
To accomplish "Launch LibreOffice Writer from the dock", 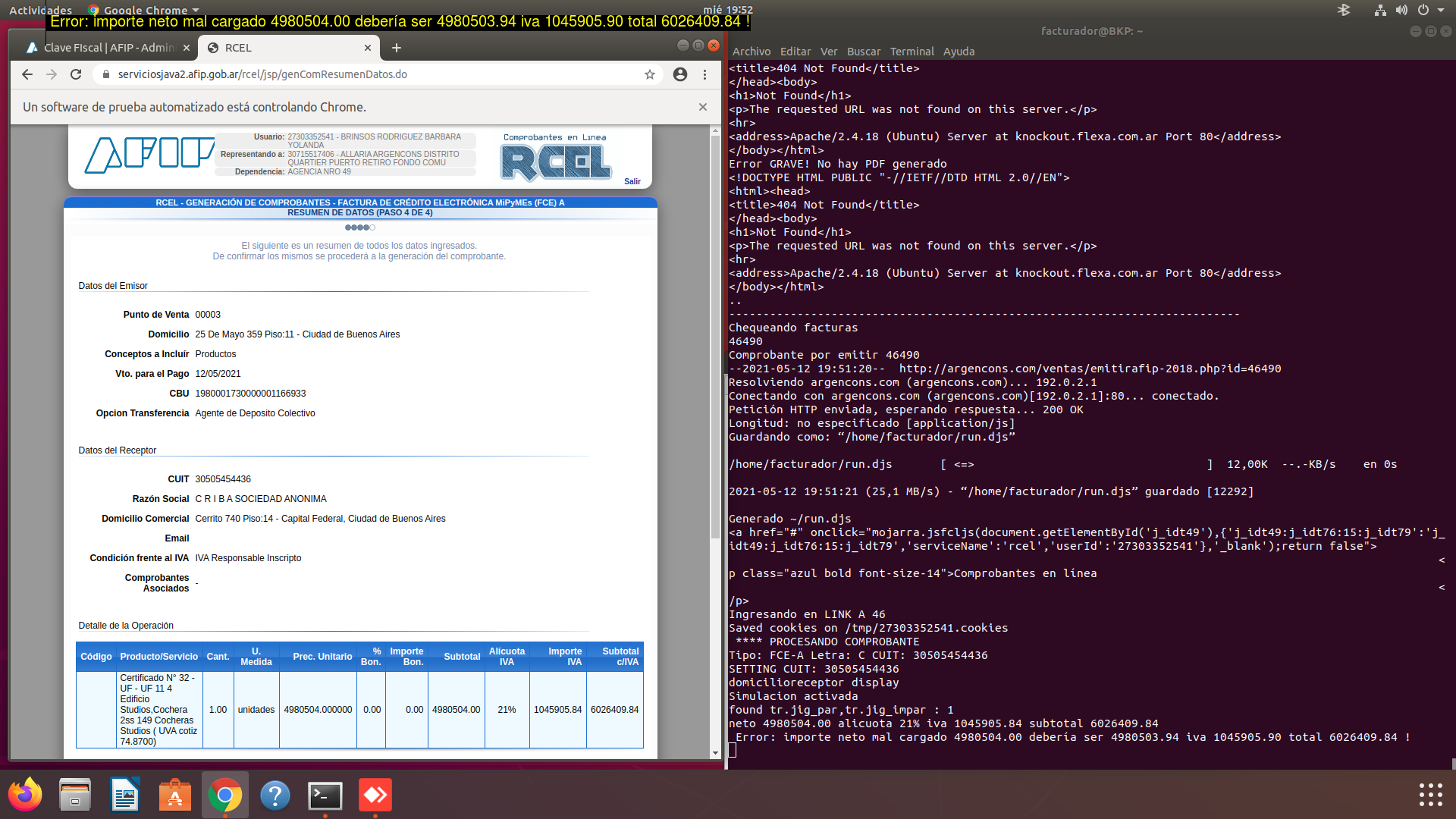I will pyautogui.click(x=125, y=795).
